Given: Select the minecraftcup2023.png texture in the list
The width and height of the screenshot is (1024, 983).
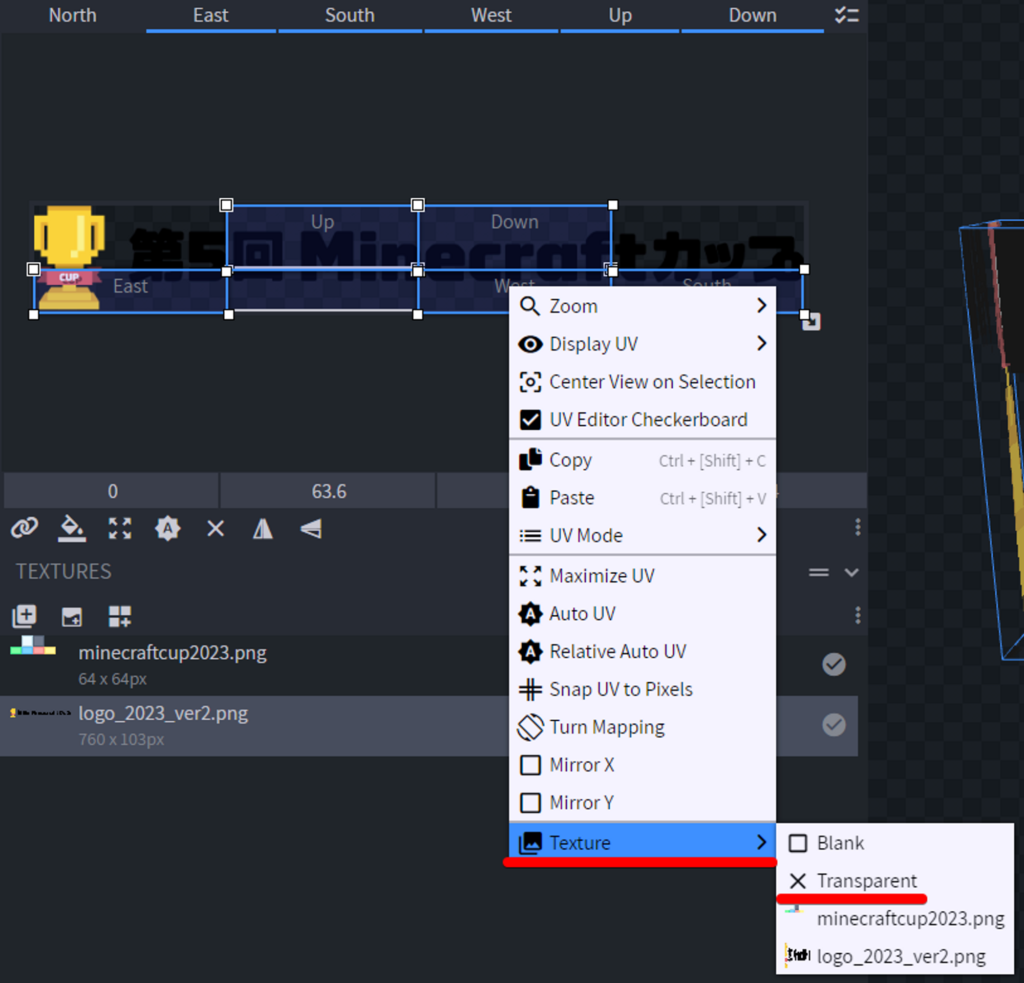Looking at the screenshot, I should pos(172,654).
